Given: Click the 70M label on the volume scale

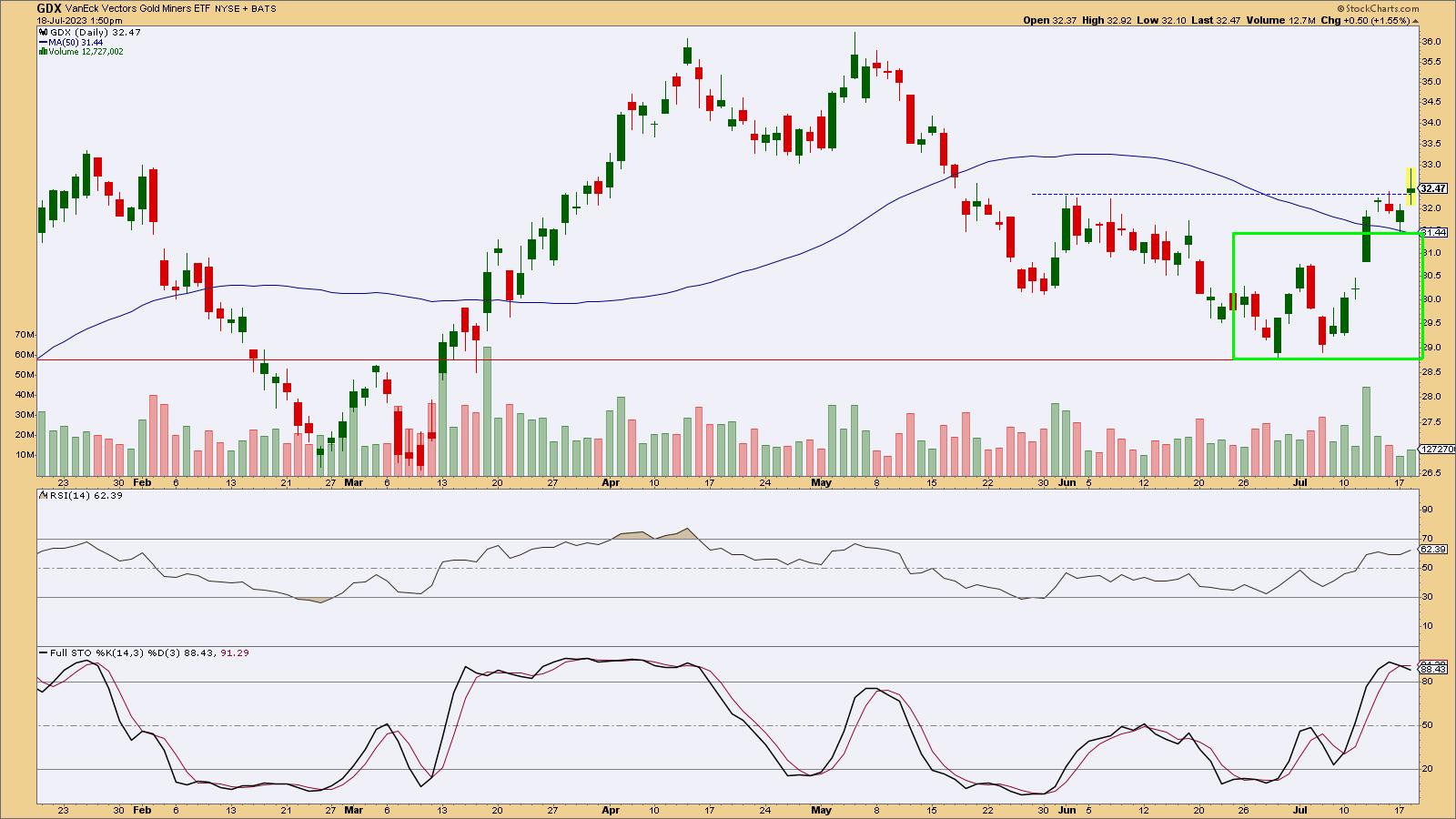Looking at the screenshot, I should pos(25,335).
